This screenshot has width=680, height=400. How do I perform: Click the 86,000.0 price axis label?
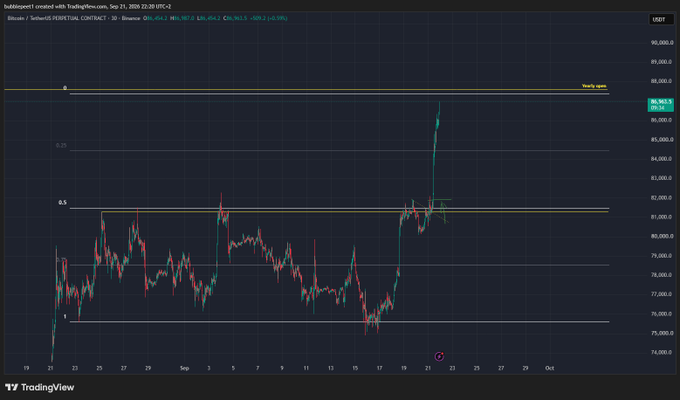662,120
